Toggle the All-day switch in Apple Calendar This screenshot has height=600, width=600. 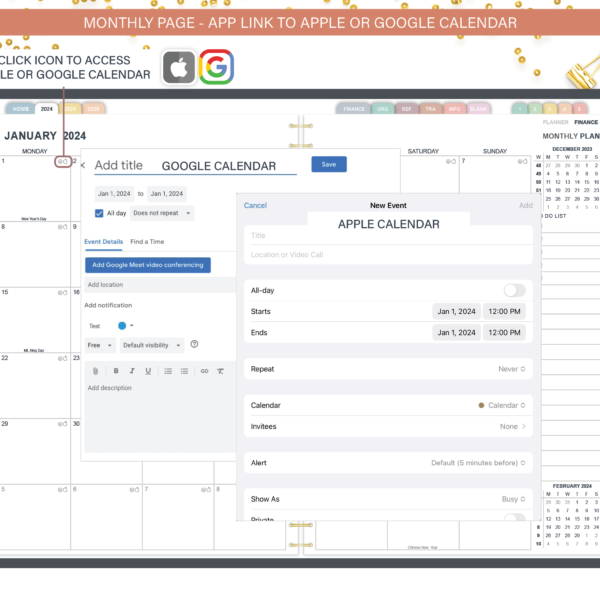[x=514, y=290]
